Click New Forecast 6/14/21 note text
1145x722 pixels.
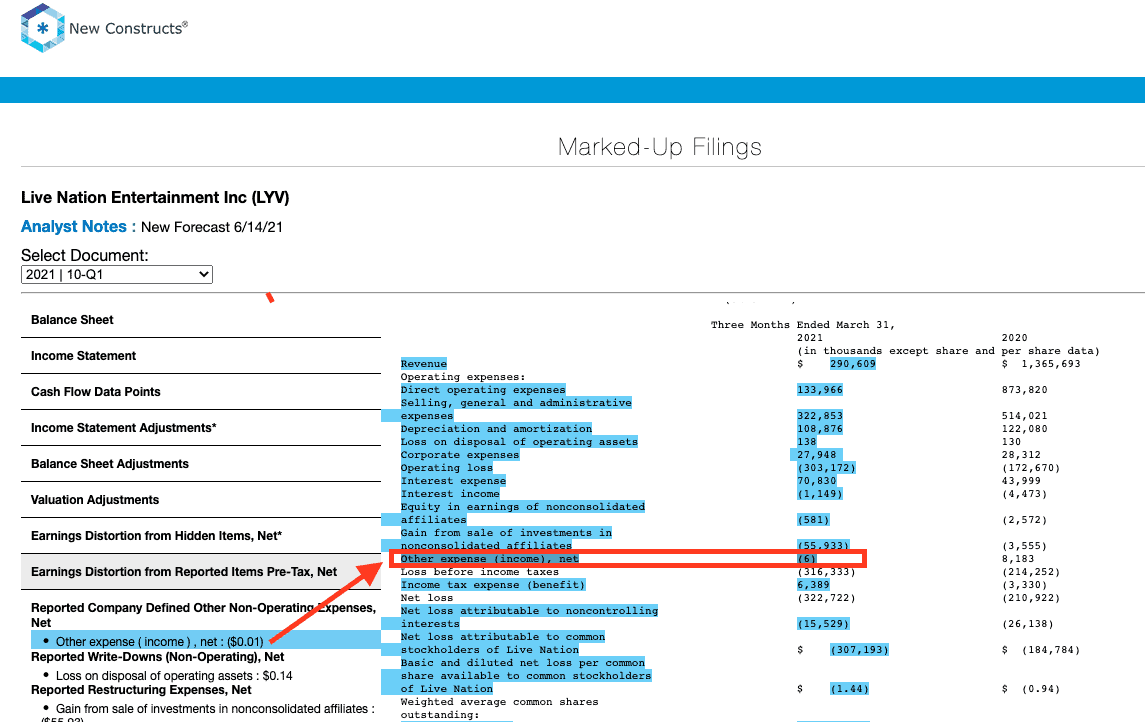(x=212, y=227)
